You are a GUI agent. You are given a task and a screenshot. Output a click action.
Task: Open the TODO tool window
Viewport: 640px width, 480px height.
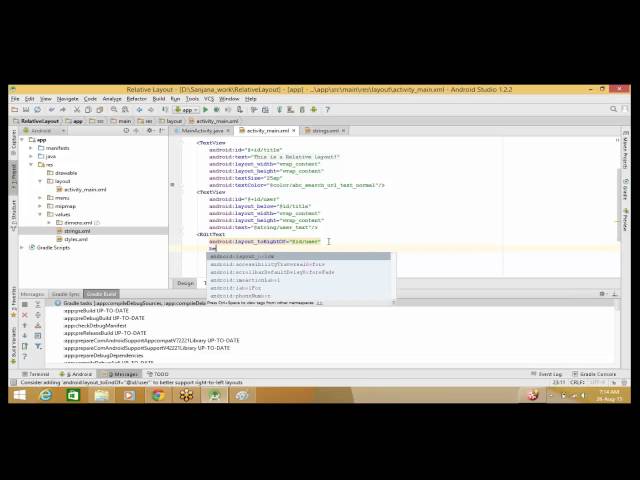158,374
